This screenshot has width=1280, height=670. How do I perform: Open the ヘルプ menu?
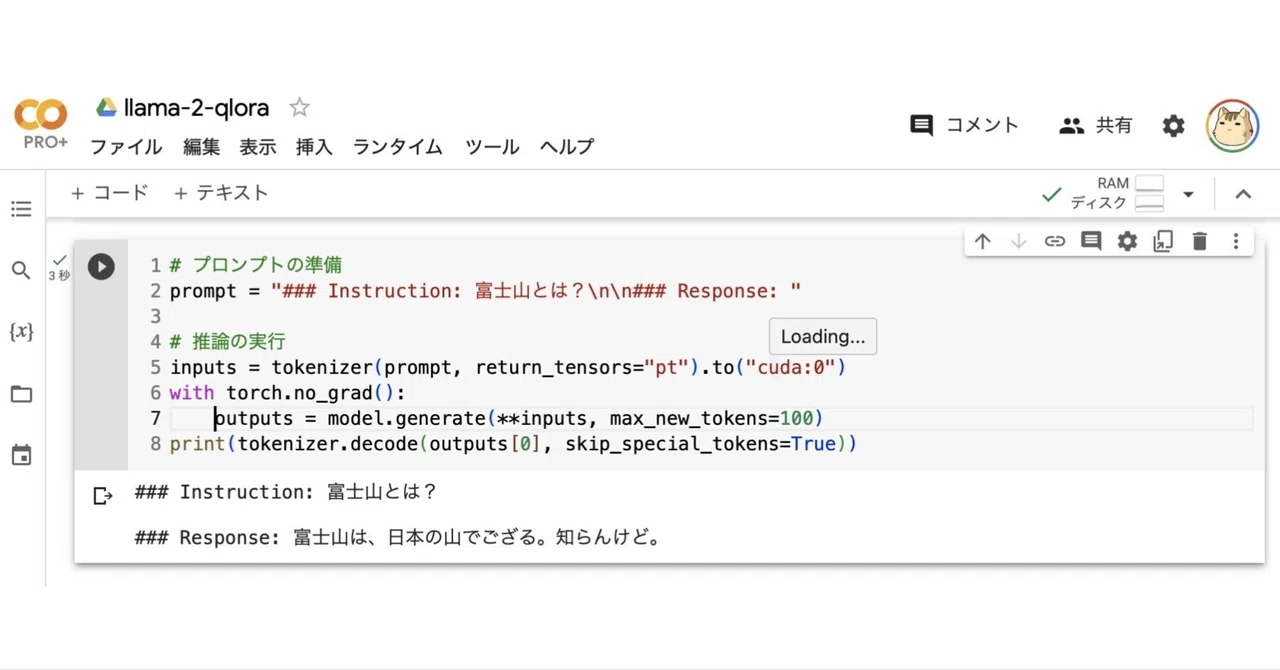coord(567,147)
